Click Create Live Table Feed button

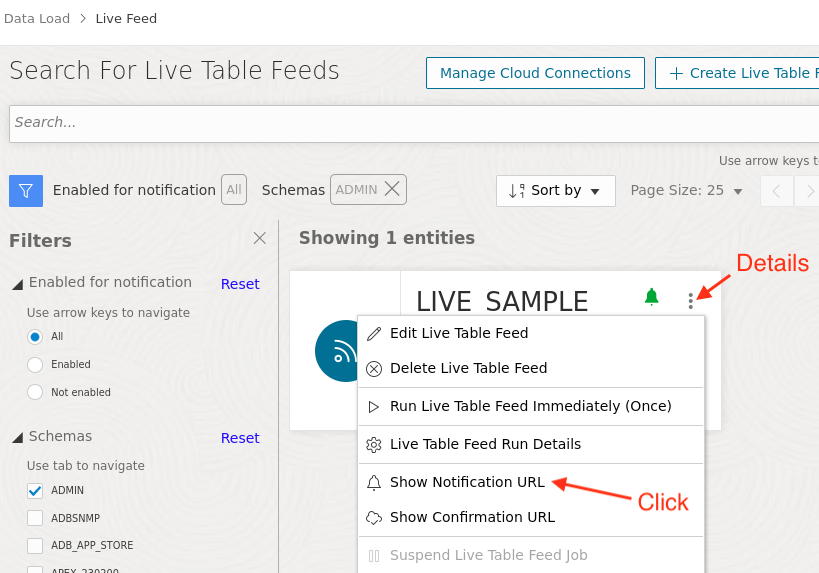[x=737, y=73]
